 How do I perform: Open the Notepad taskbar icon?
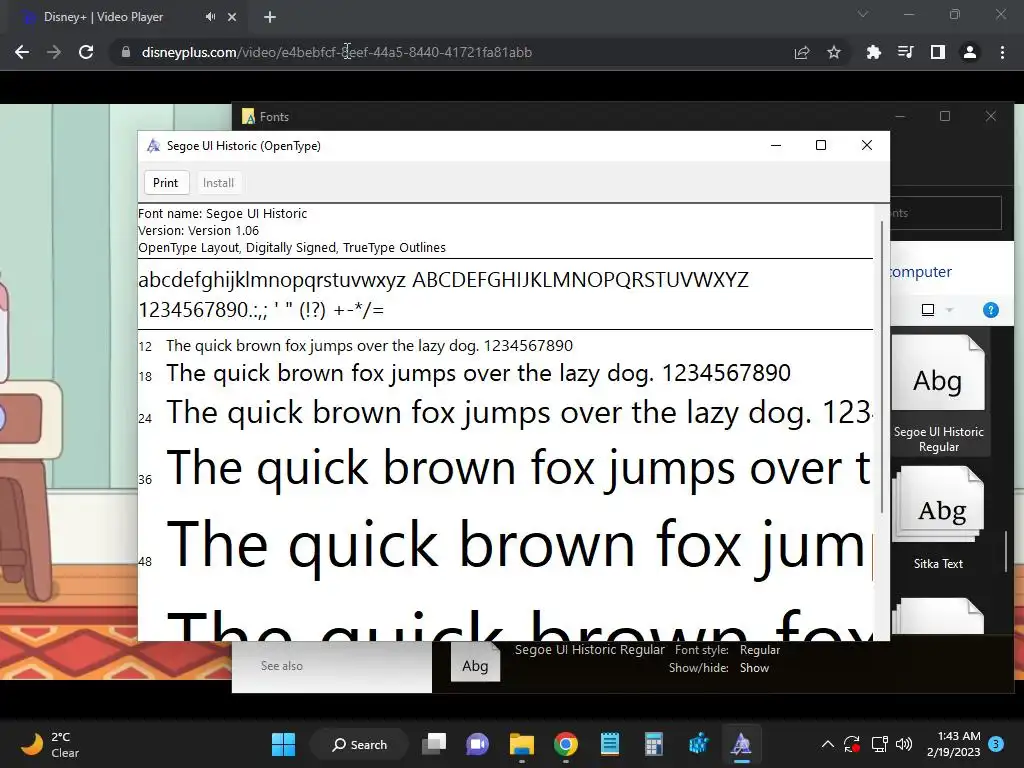pos(610,744)
